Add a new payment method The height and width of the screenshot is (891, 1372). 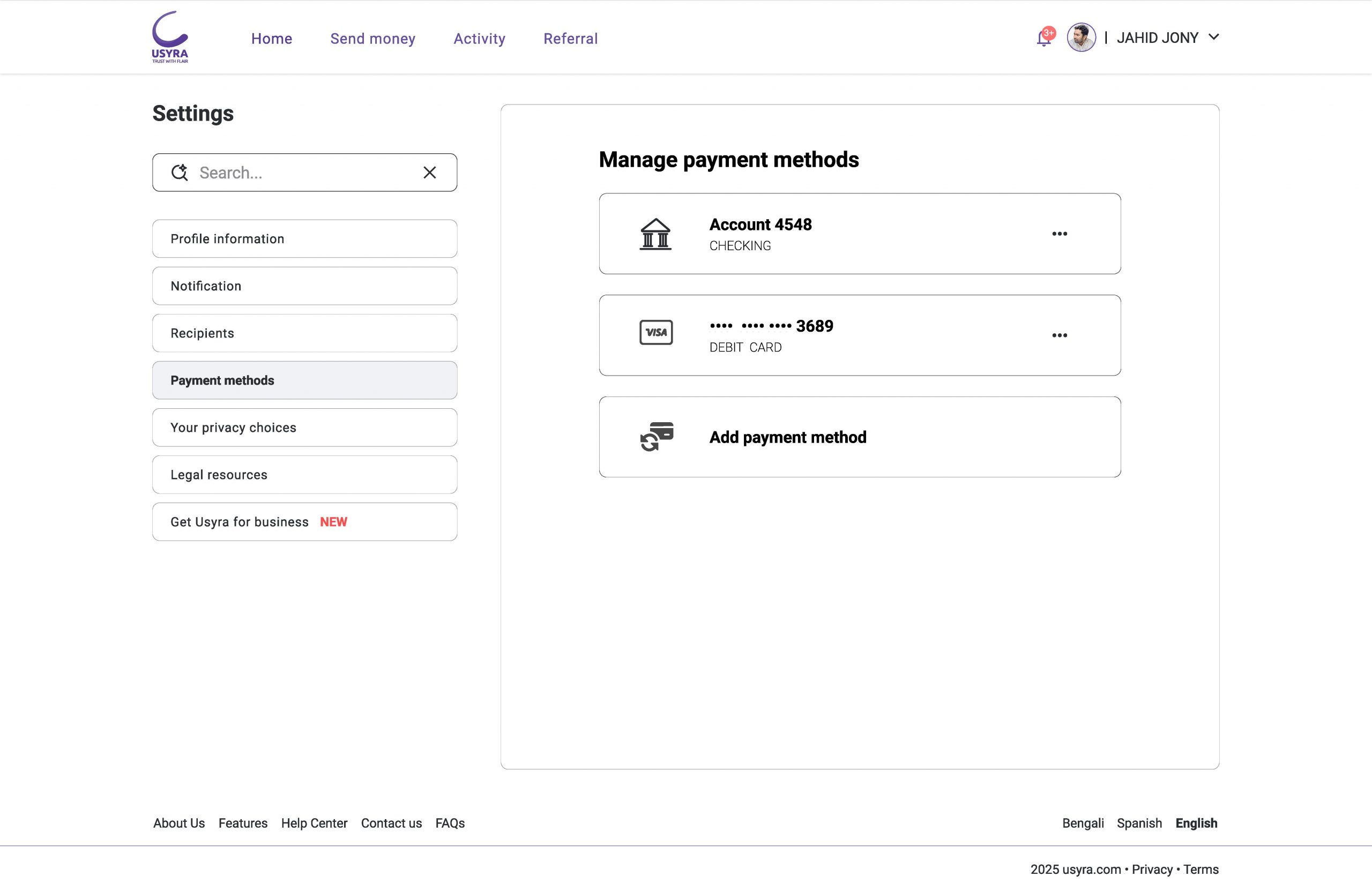click(787, 437)
